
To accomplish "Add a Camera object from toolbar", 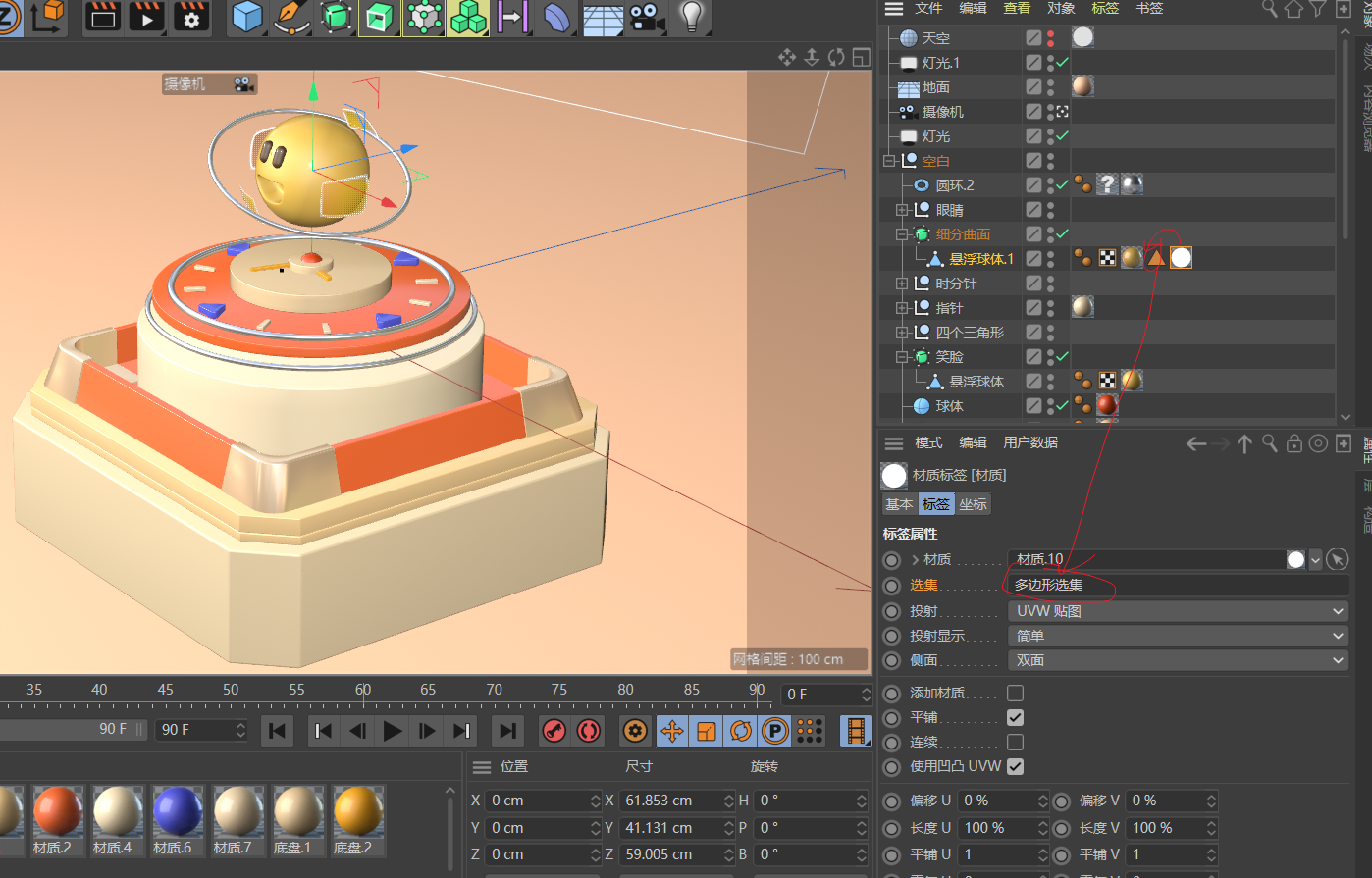I will (647, 17).
